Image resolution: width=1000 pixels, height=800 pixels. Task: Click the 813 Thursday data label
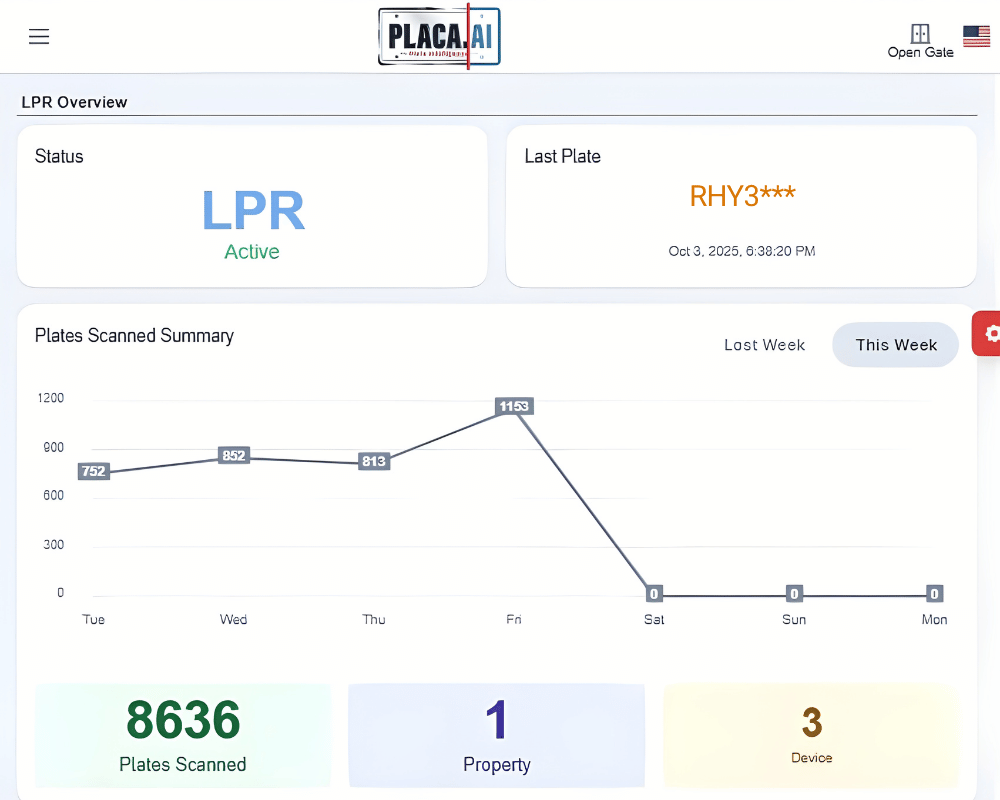tap(374, 461)
